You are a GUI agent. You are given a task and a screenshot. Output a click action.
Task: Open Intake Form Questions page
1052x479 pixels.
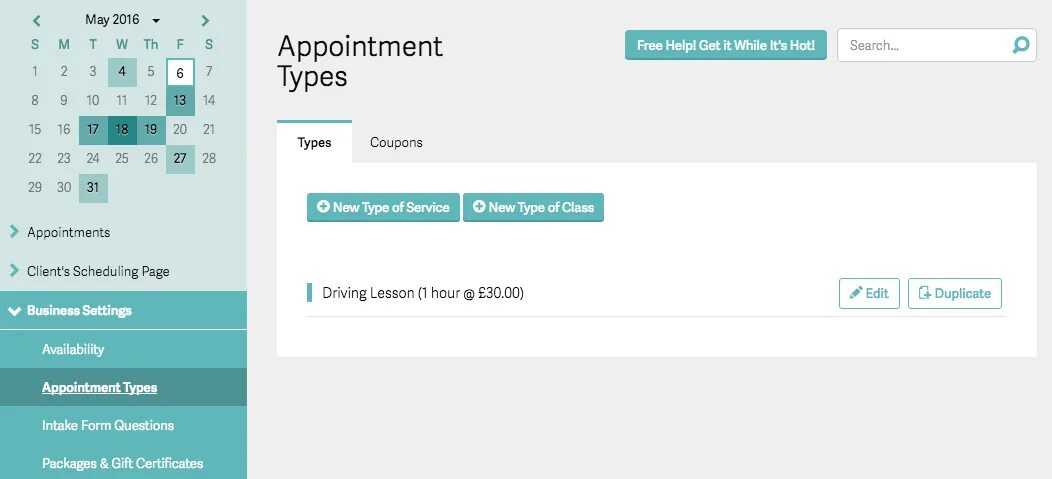[108, 425]
